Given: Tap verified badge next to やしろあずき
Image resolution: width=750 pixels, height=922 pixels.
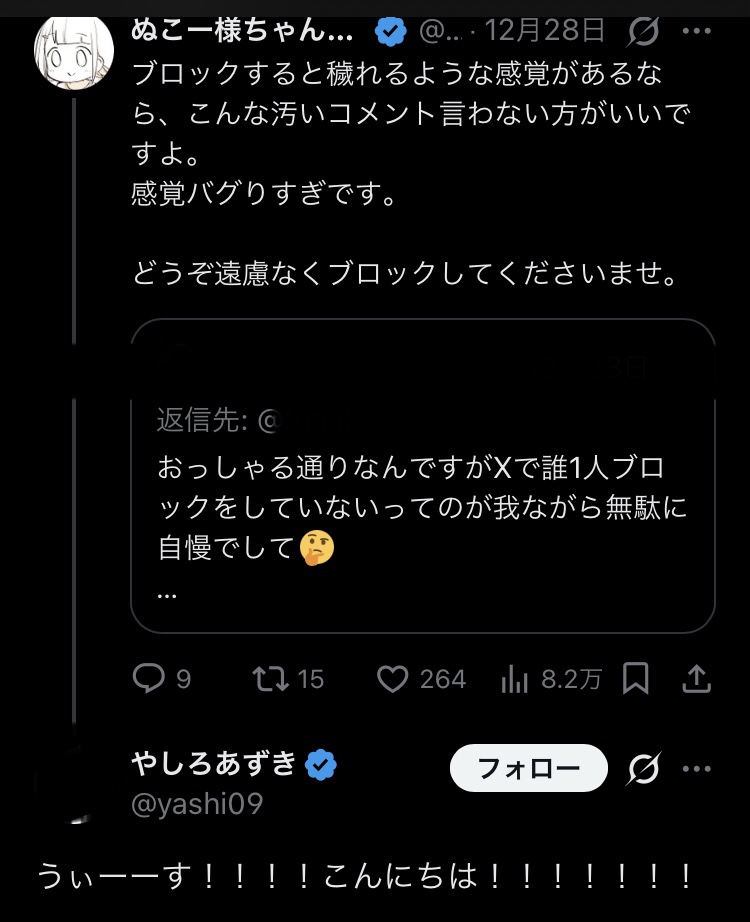Looking at the screenshot, I should pyautogui.click(x=321, y=765).
